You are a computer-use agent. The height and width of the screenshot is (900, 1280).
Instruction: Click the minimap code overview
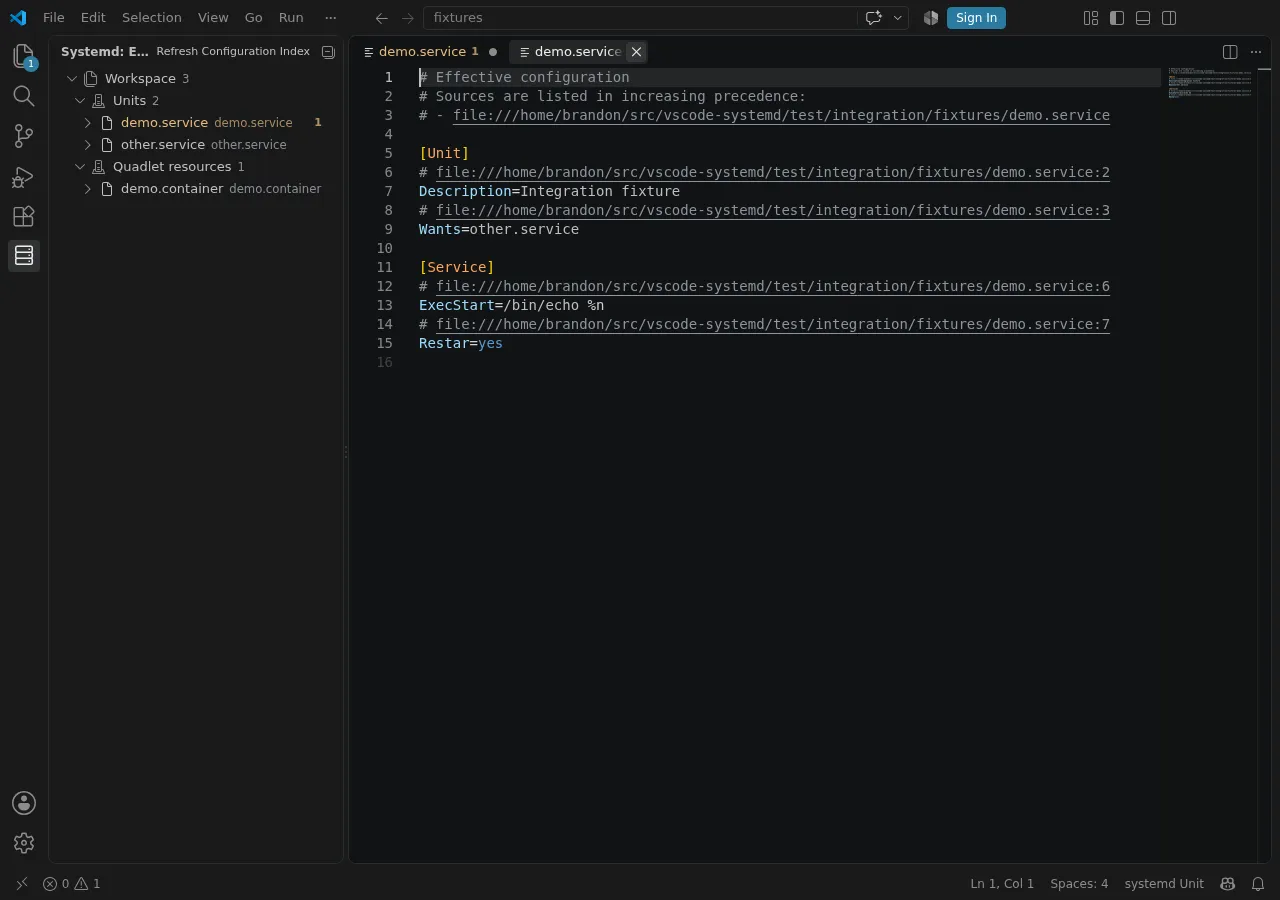tap(1210, 84)
